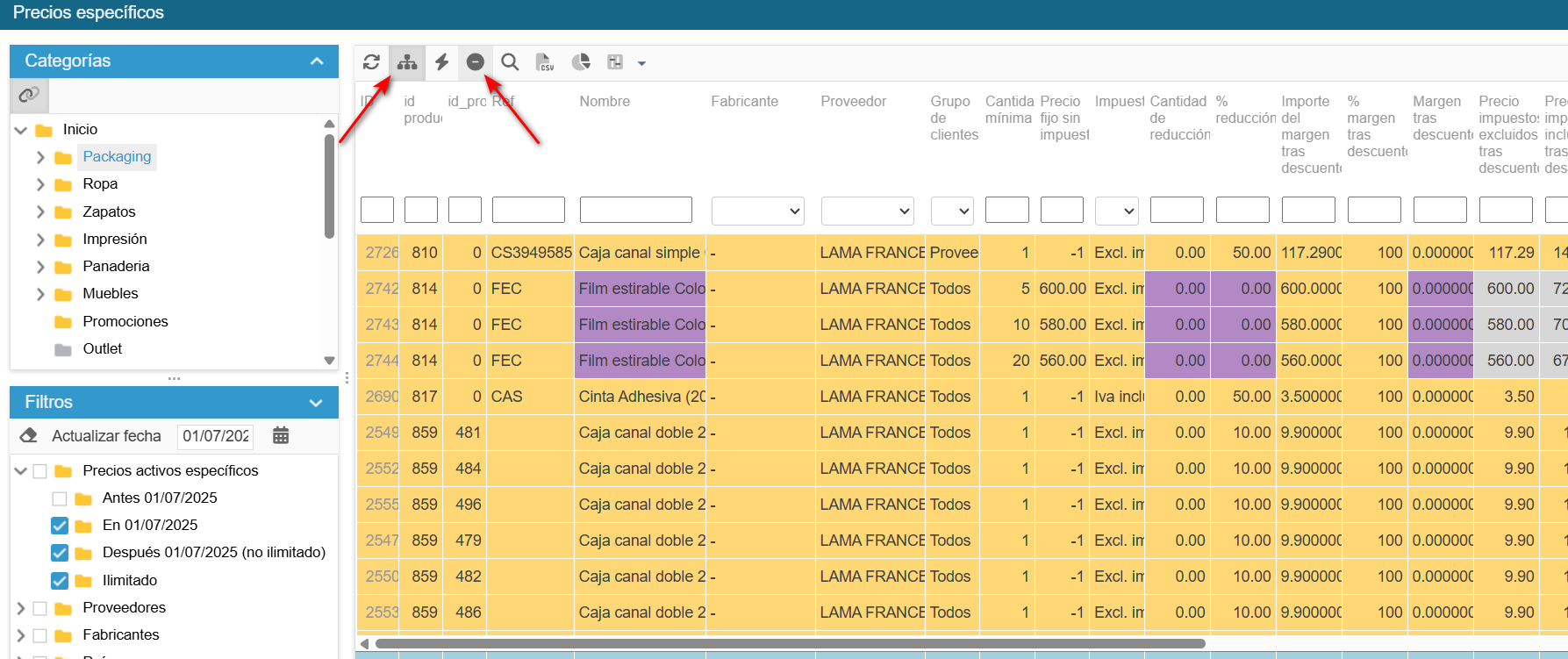Click the lightning bolt quick action icon
Image resolution: width=1568 pixels, height=659 pixels.
pos(442,62)
